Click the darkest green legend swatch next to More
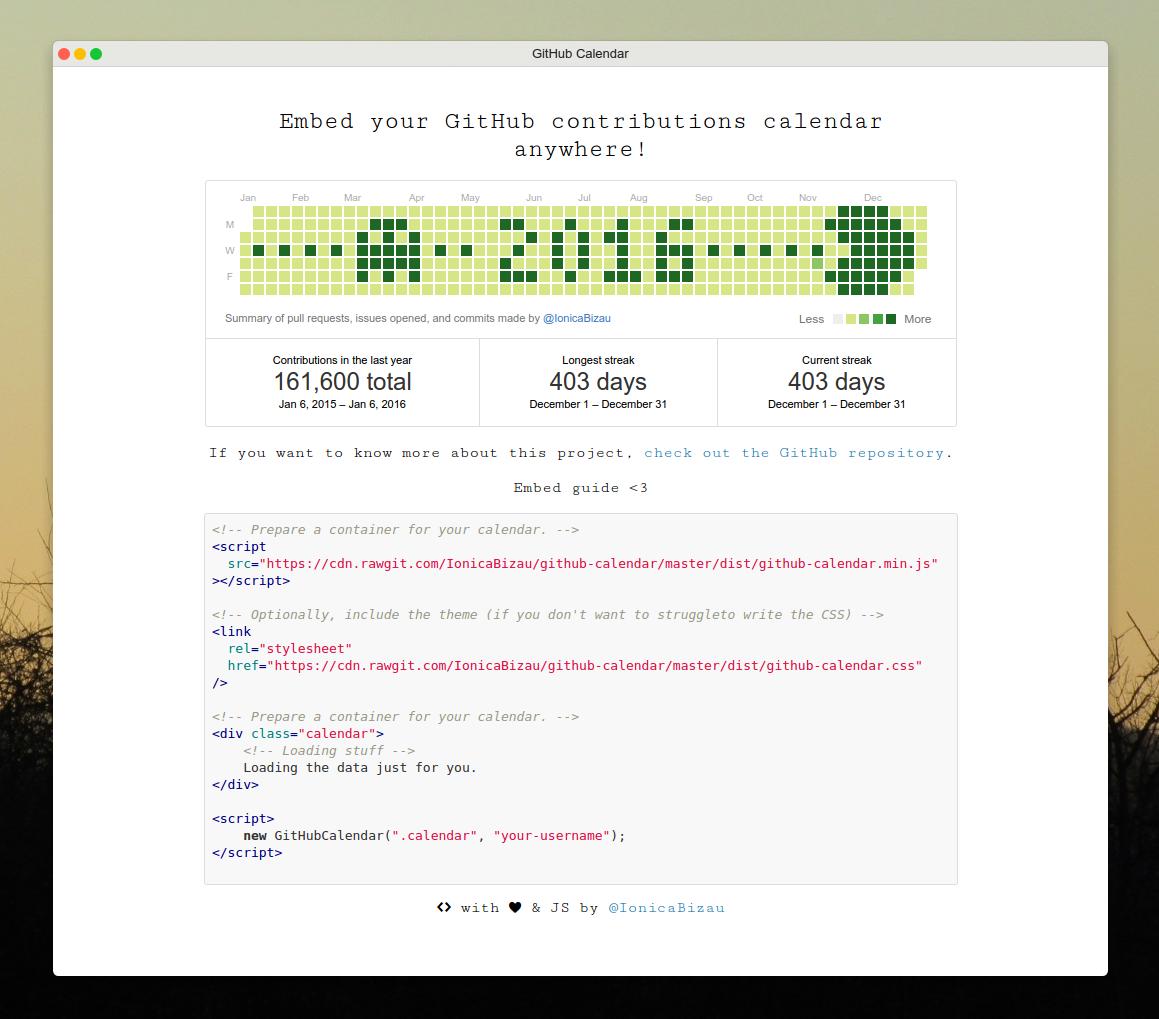1159x1019 pixels. click(891, 319)
